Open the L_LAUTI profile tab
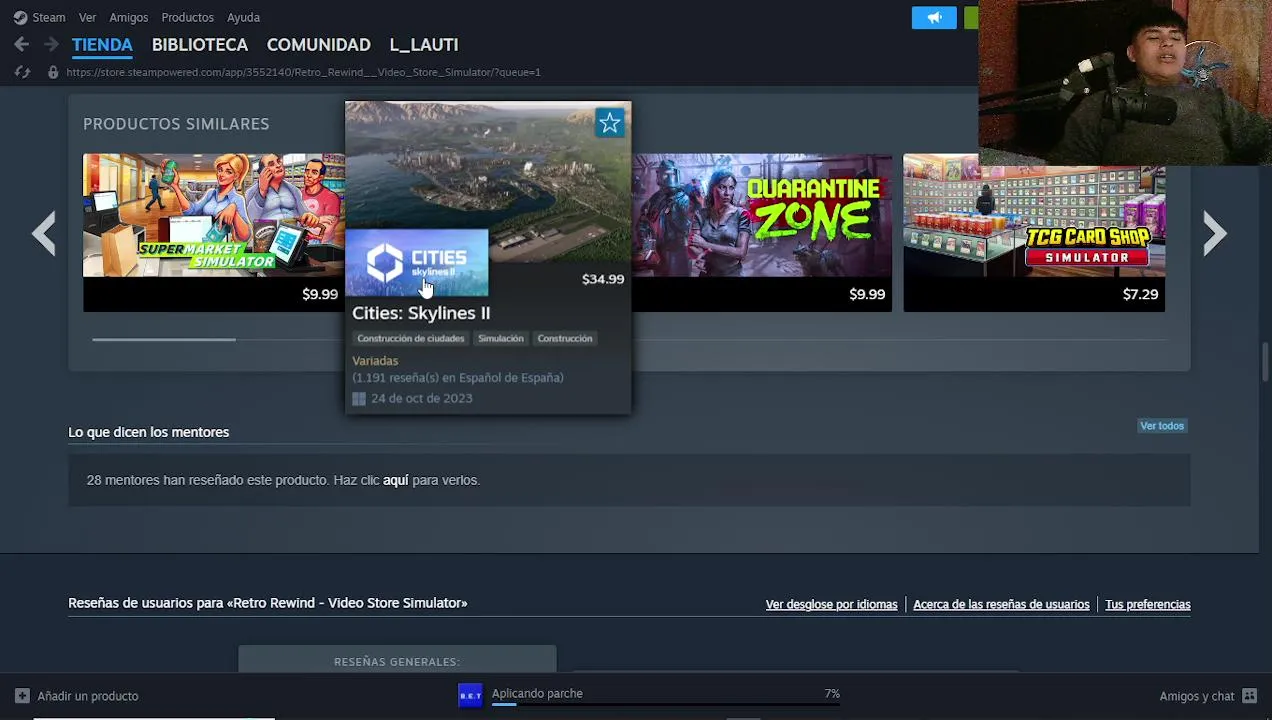 [x=423, y=45]
